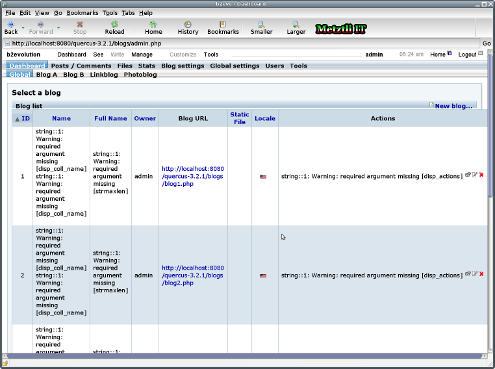Open the blog2.php URL link
The height and width of the screenshot is (369, 495).
click(193, 275)
